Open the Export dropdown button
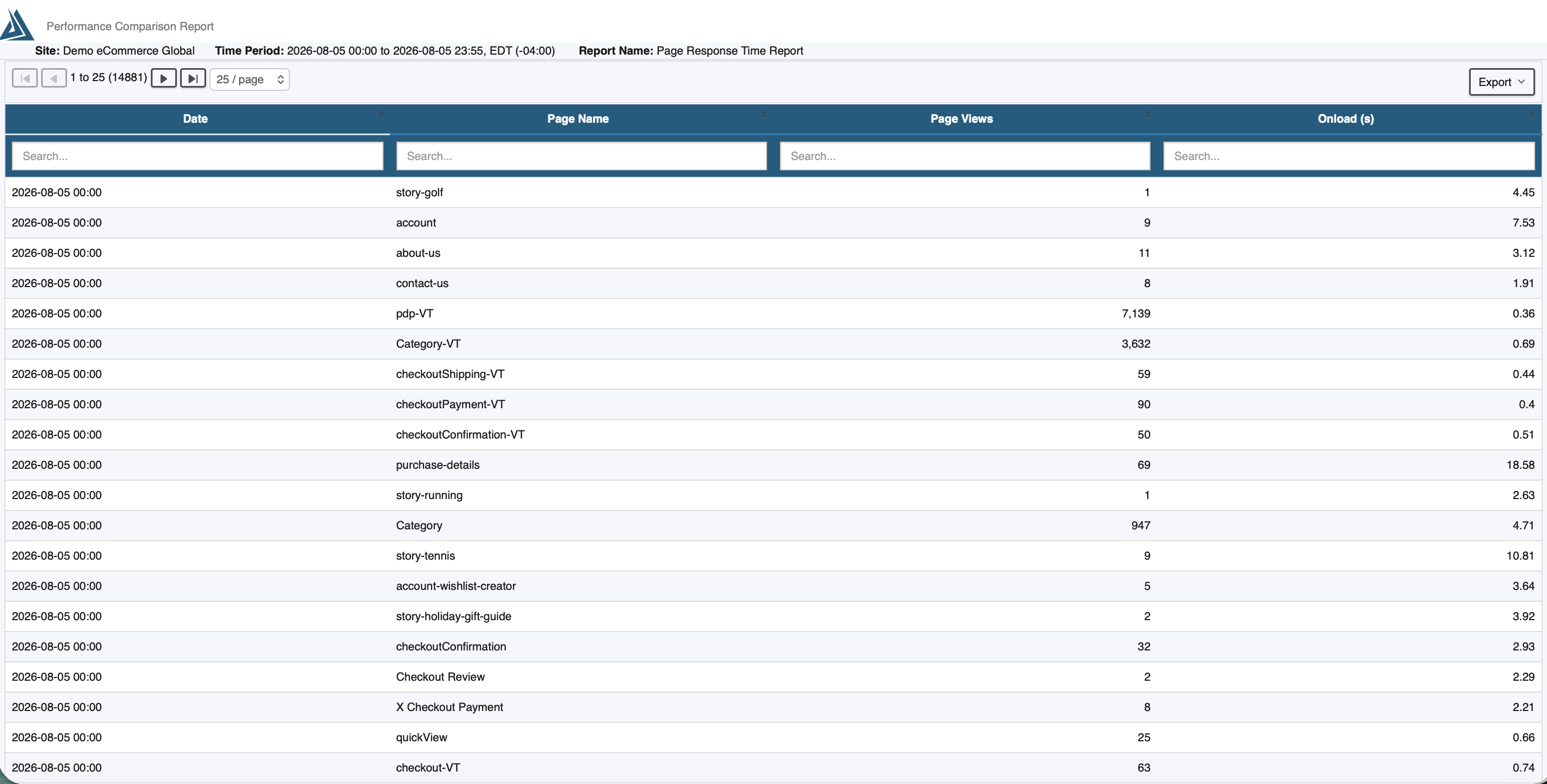Screen dimensions: 1547x784 (1502, 82)
